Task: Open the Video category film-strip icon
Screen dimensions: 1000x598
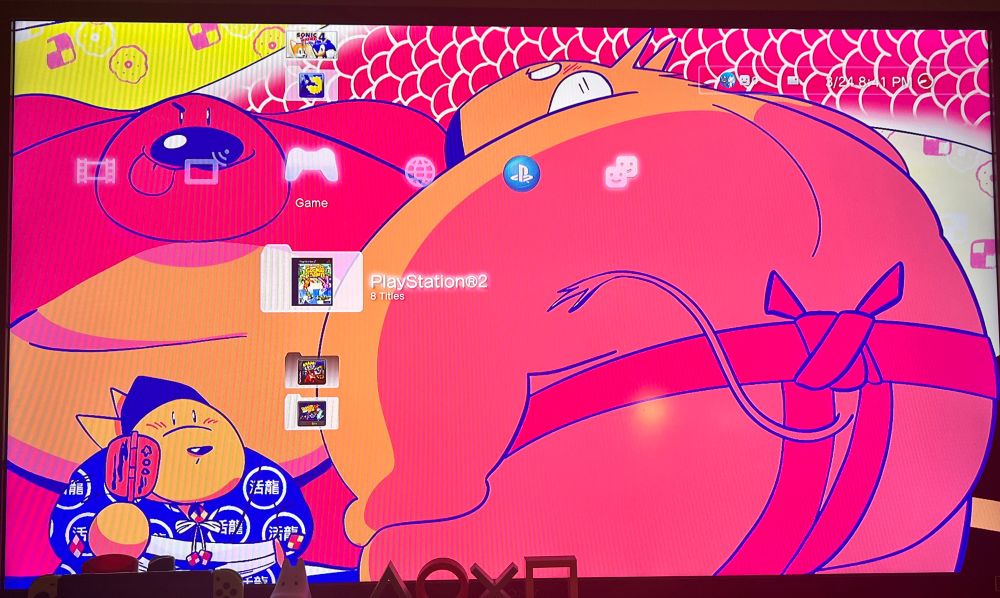Action: point(96,171)
